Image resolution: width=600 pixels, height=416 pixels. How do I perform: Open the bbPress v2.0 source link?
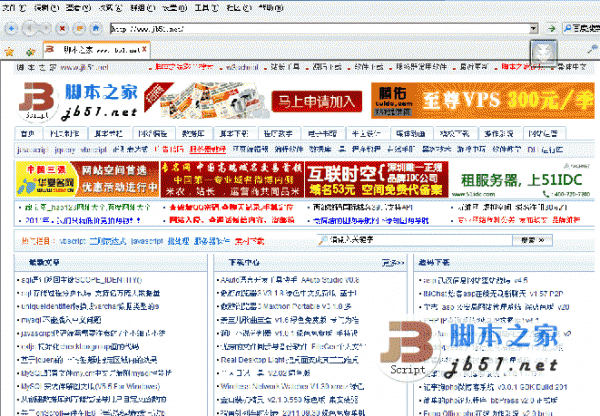tap(490, 400)
